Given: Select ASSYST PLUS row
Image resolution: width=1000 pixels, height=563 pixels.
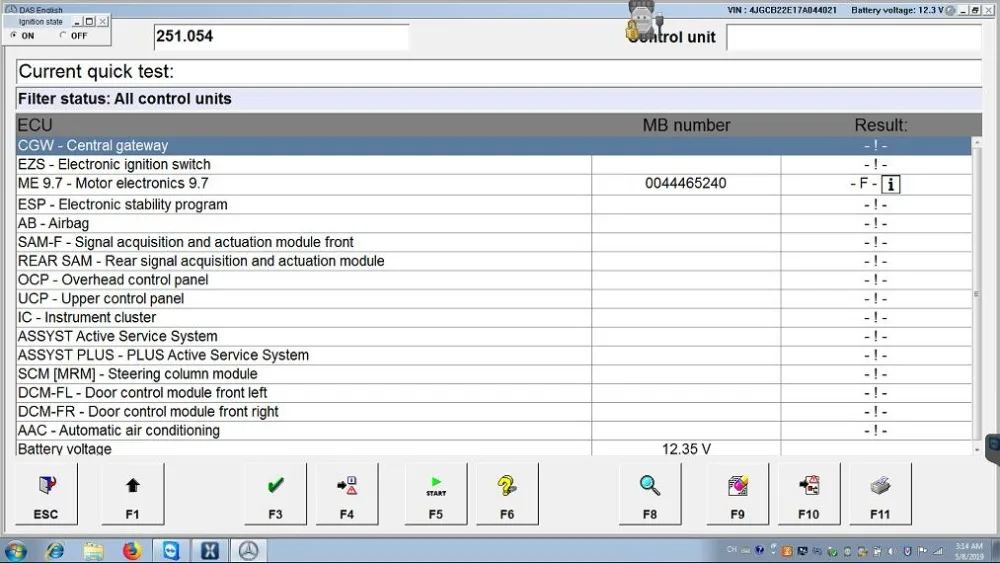Looking at the screenshot, I should coord(494,355).
